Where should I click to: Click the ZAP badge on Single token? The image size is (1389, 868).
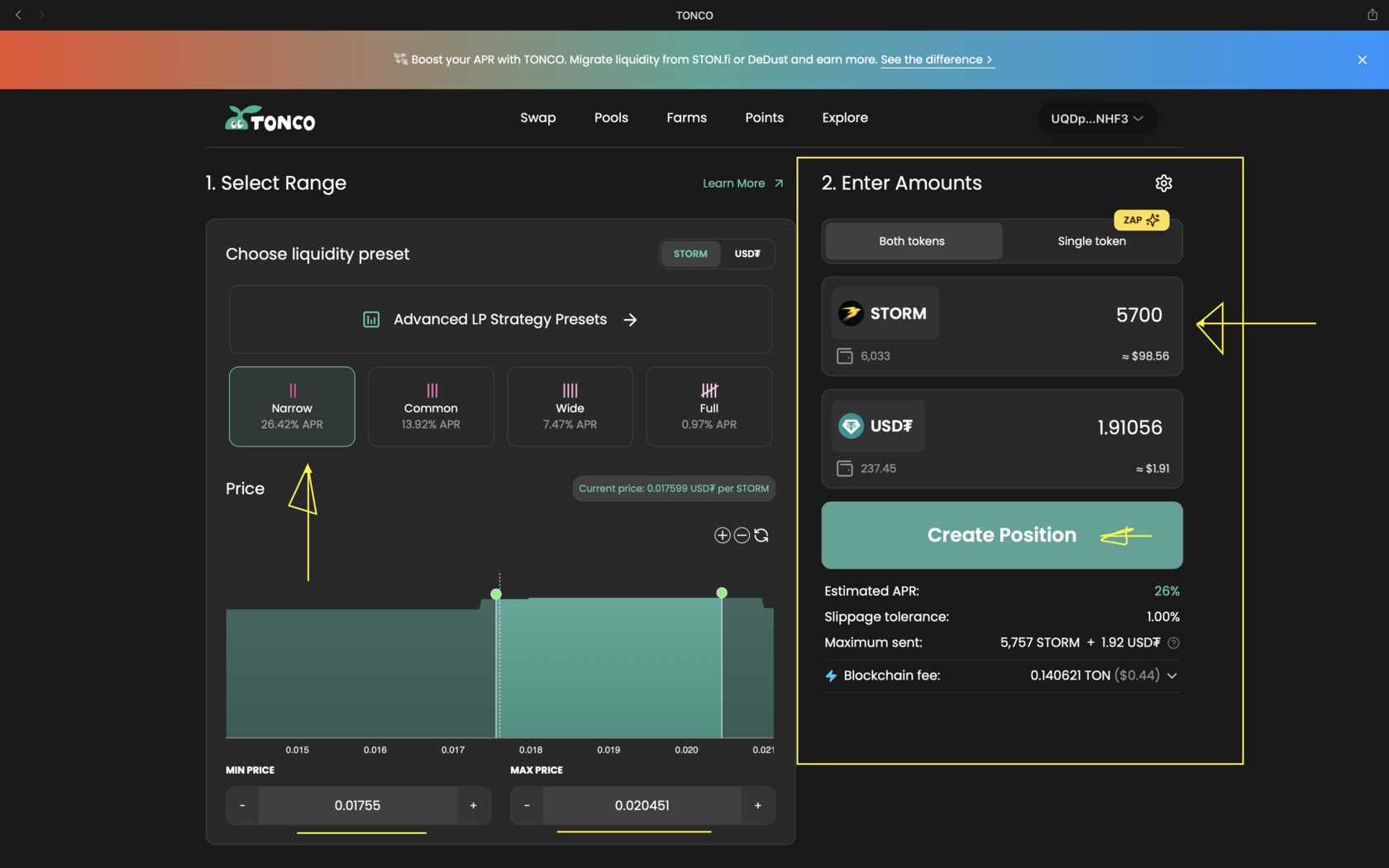[1141, 220]
